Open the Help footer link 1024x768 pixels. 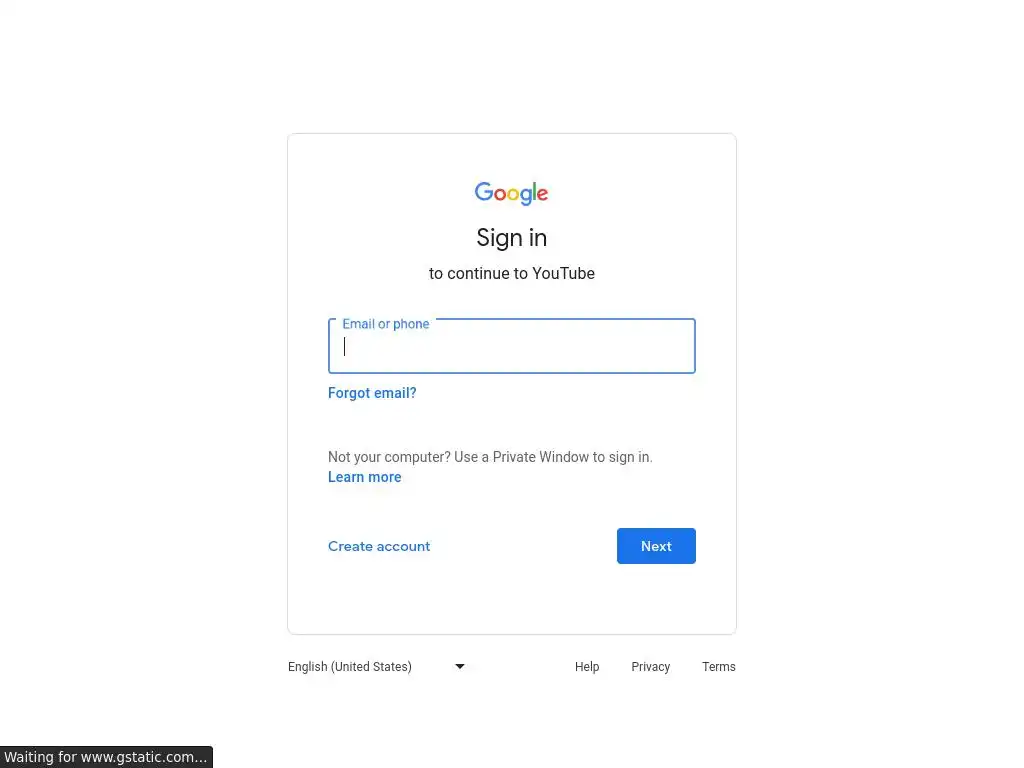coord(587,667)
